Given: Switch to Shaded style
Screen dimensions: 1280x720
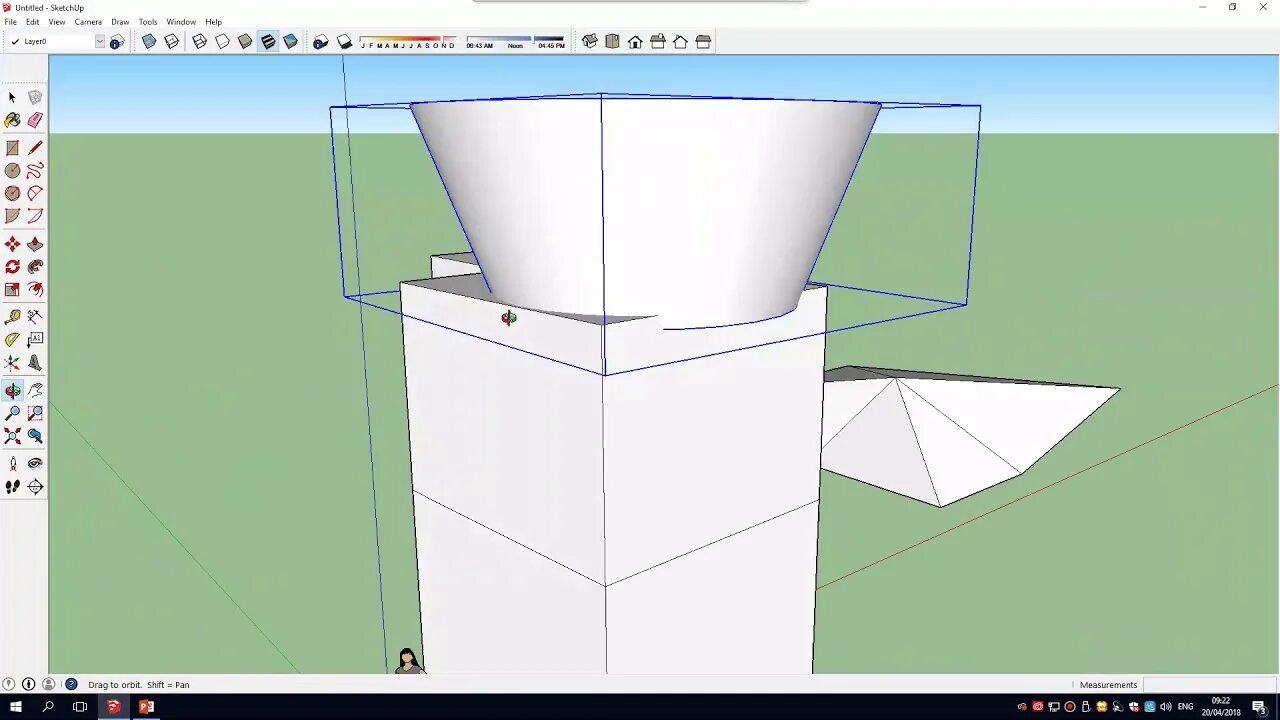Looking at the screenshot, I should coord(245,42).
